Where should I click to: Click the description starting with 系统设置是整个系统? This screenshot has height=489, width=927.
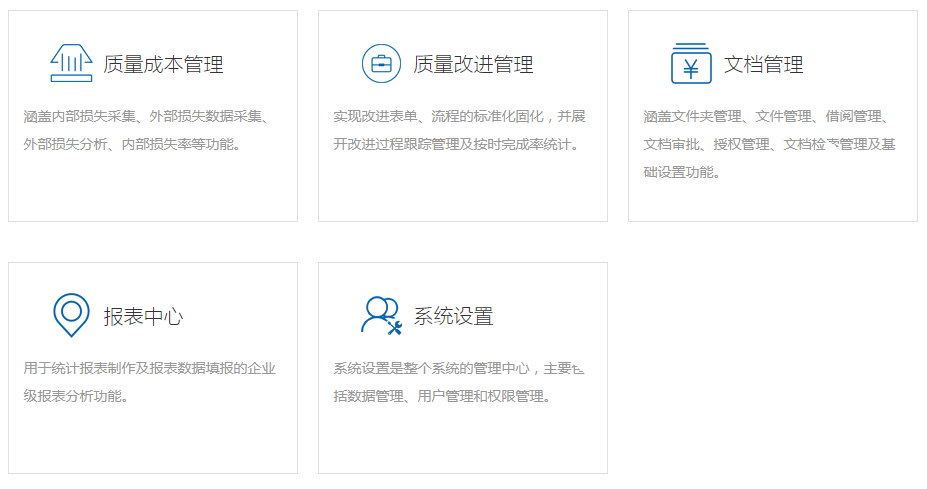point(459,382)
